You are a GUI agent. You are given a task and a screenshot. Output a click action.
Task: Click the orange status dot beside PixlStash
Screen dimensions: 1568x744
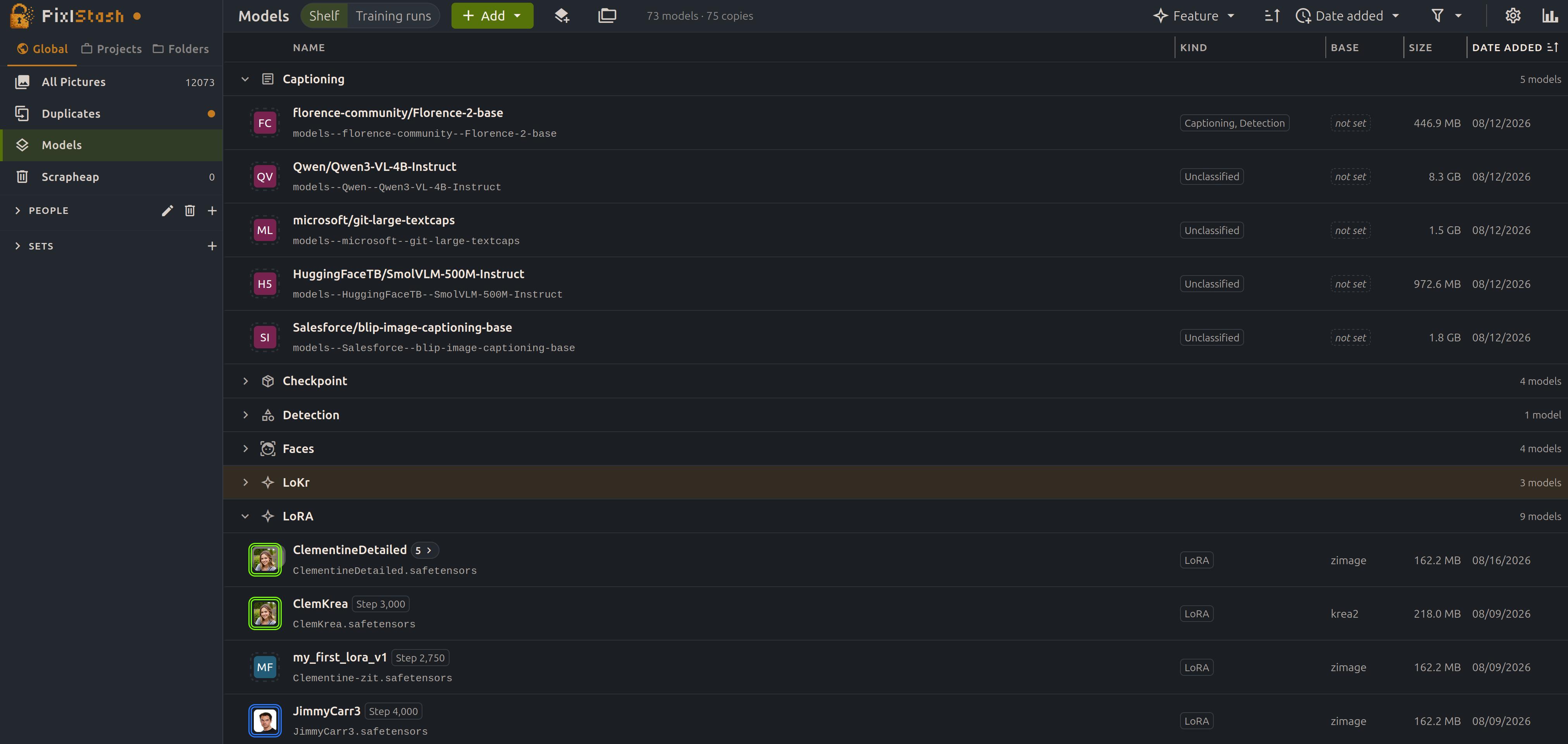point(137,16)
